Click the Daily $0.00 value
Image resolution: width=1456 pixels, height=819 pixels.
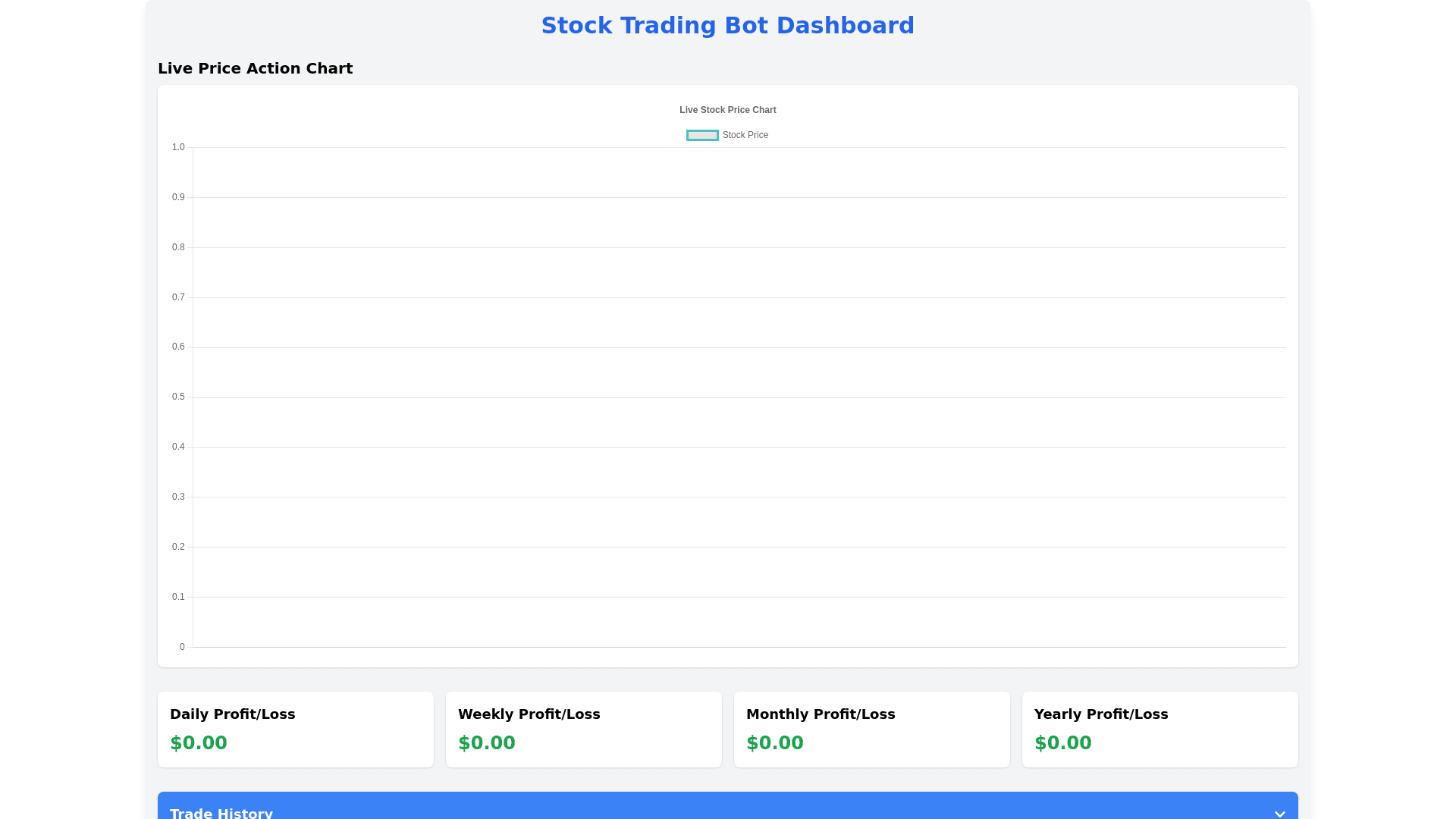click(199, 743)
